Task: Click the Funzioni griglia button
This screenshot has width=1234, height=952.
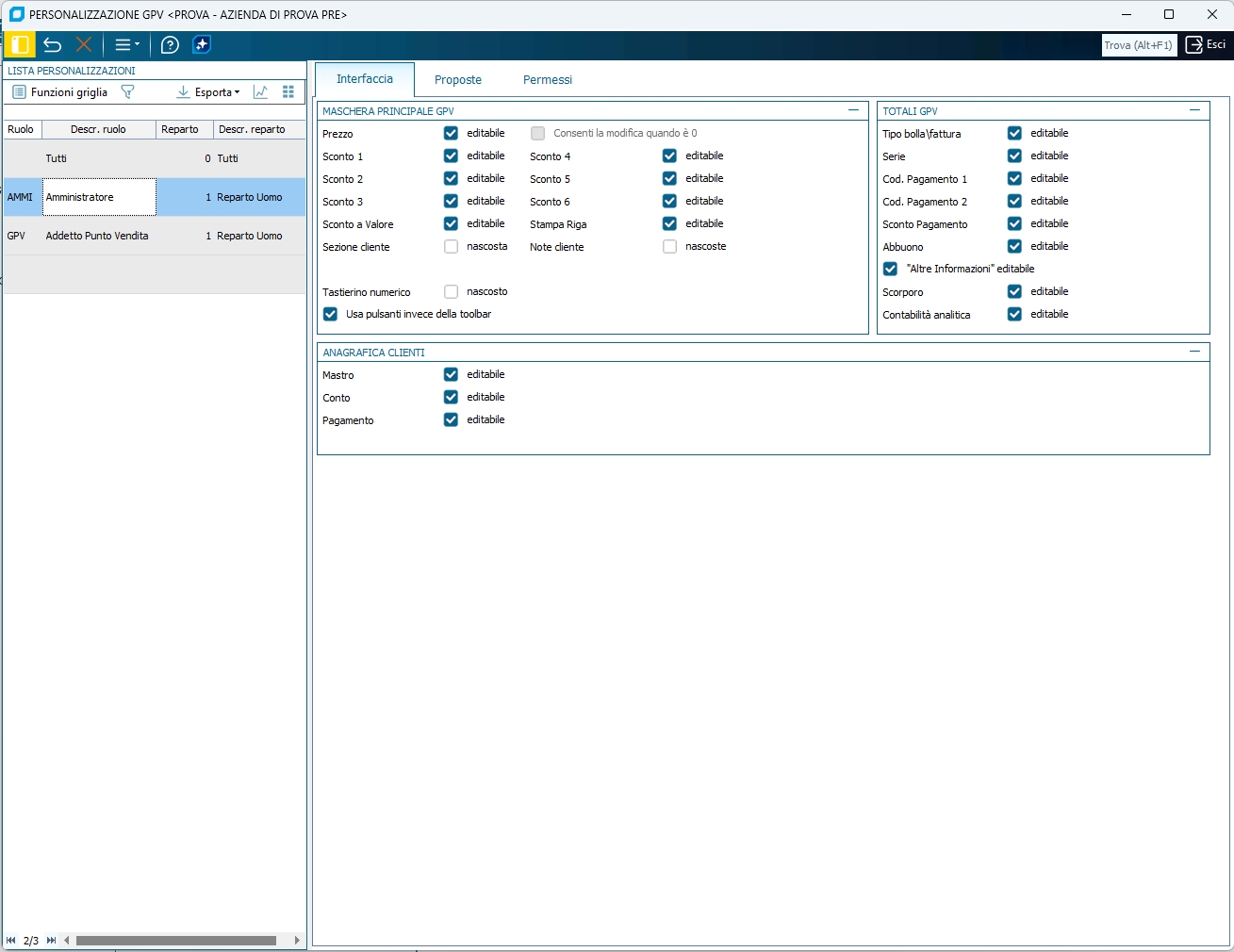Action: [x=60, y=92]
